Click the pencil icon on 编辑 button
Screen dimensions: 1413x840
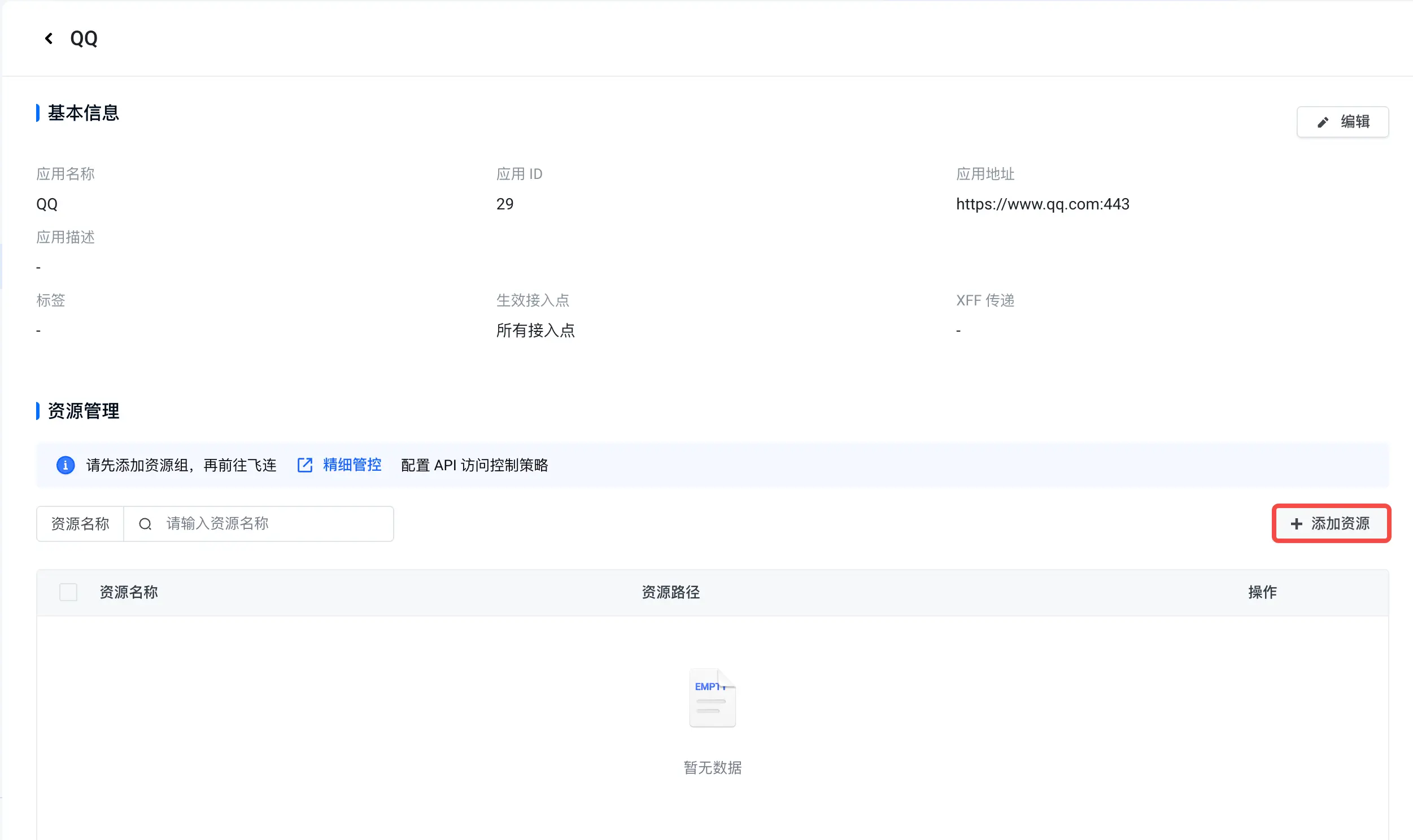pos(1323,123)
